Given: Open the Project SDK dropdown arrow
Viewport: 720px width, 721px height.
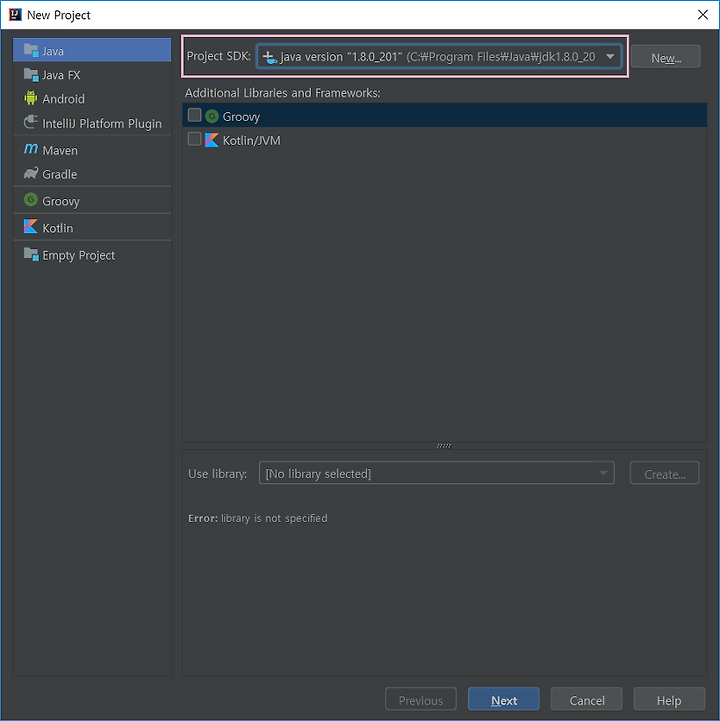Looking at the screenshot, I should coord(610,57).
